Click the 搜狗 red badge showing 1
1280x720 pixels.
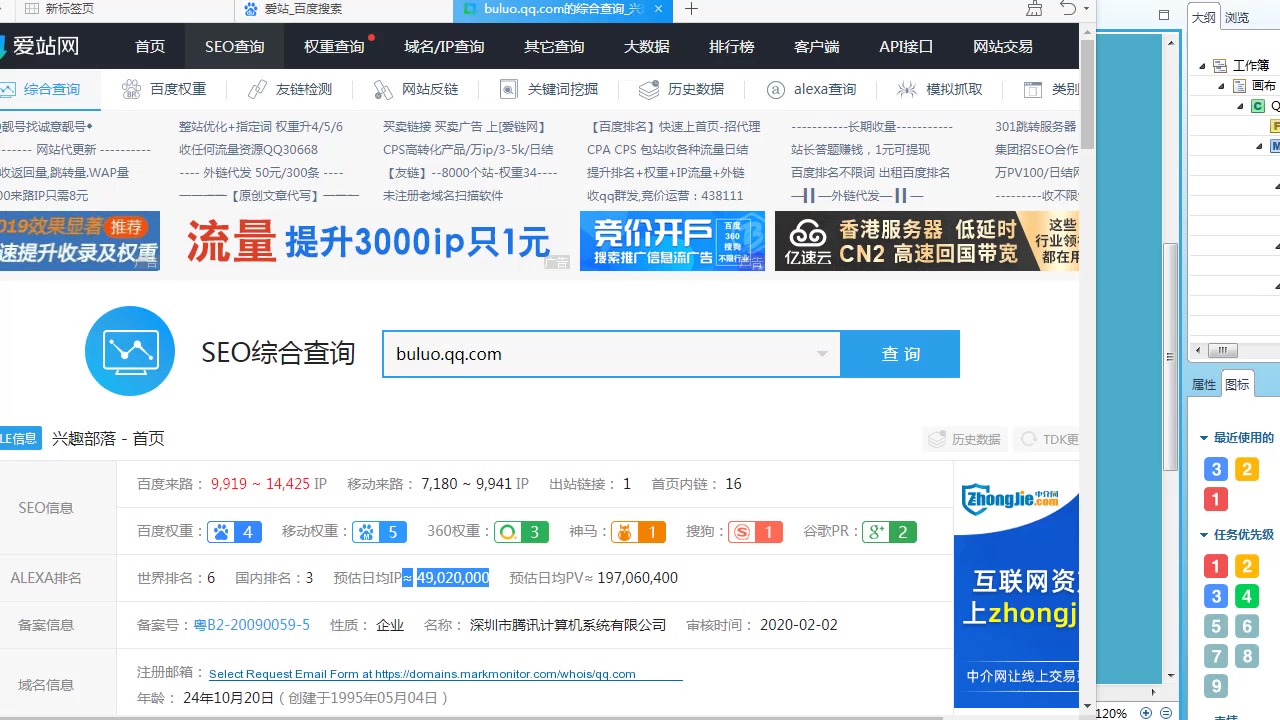coord(756,532)
